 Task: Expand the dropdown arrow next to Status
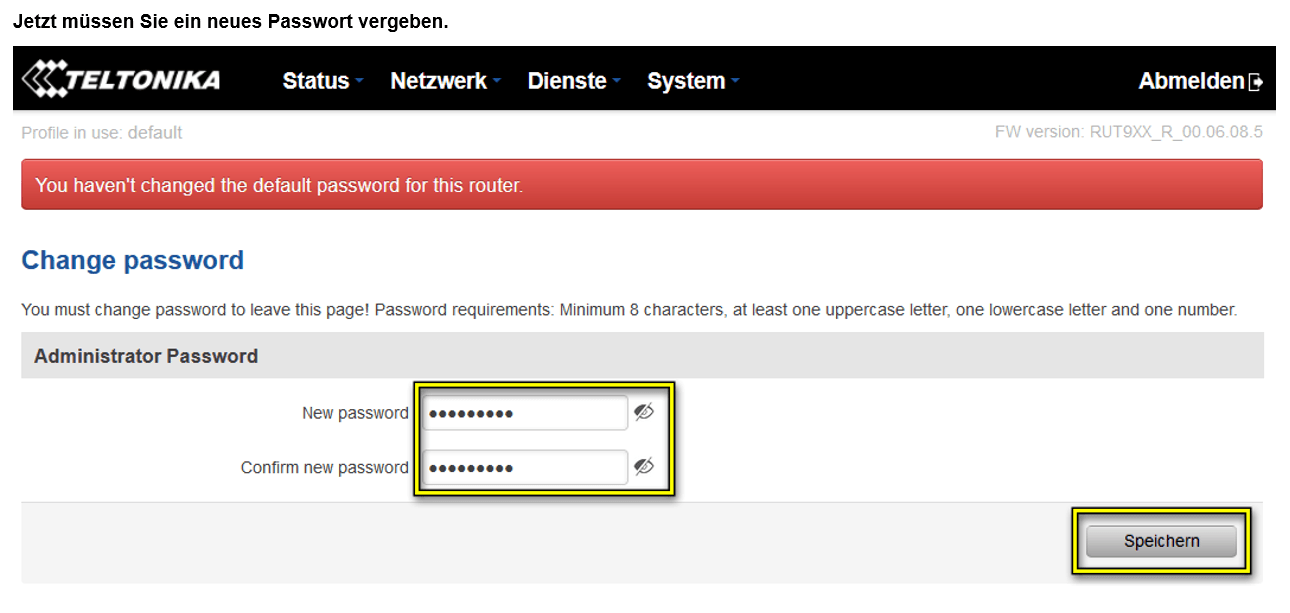point(359,82)
